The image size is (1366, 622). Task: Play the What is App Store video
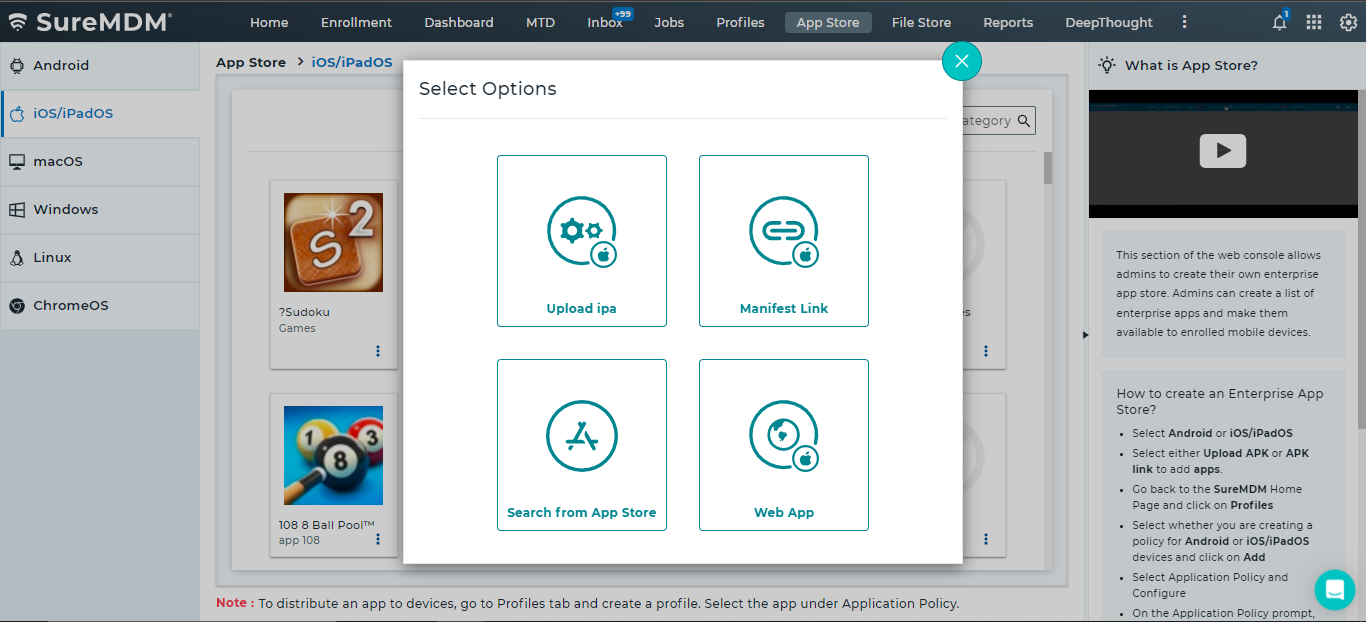point(1223,151)
